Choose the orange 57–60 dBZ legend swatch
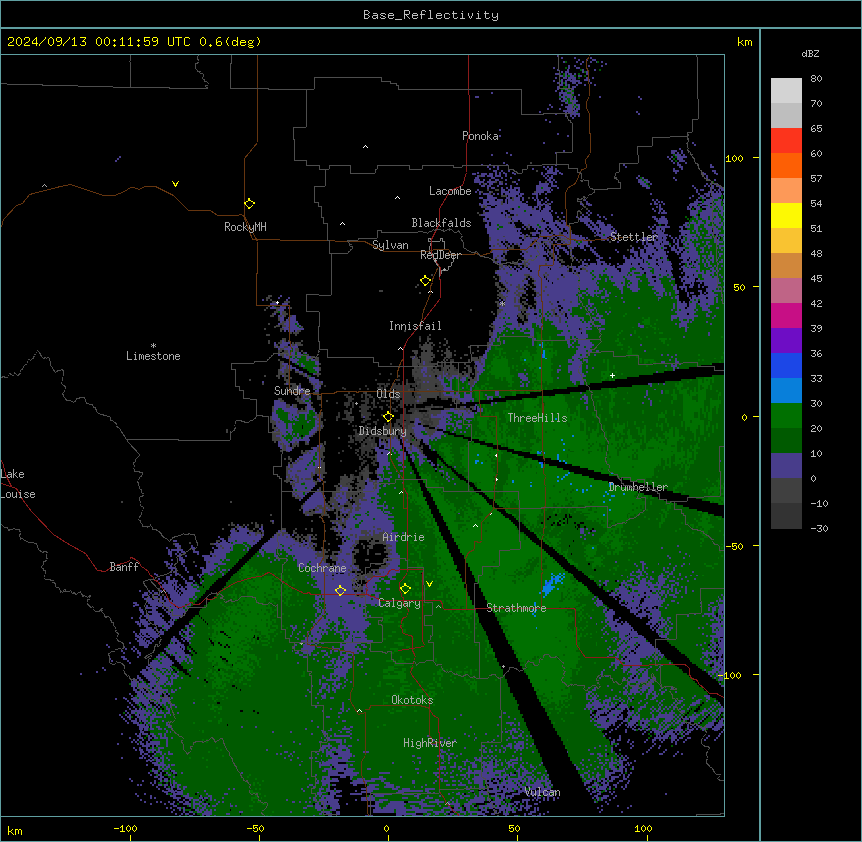 pyautogui.click(x=786, y=165)
